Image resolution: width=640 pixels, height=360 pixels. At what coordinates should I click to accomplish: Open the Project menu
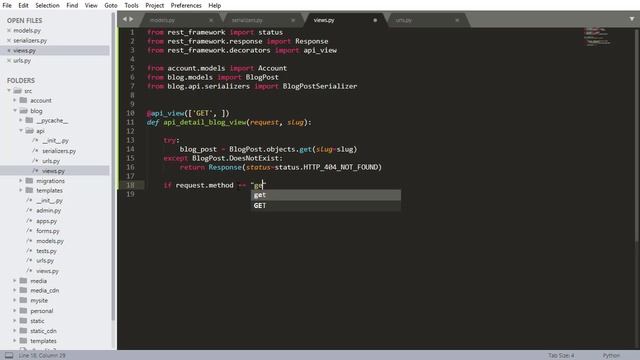(155, 5)
